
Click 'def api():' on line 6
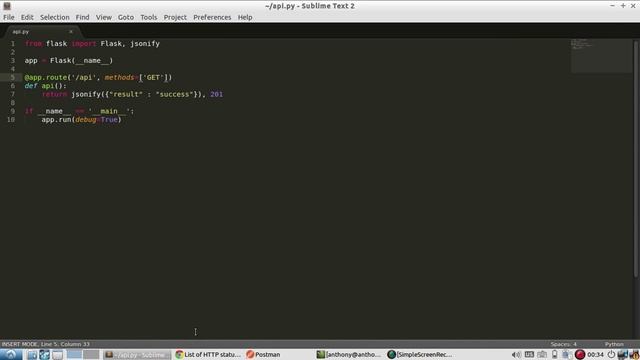45,86
